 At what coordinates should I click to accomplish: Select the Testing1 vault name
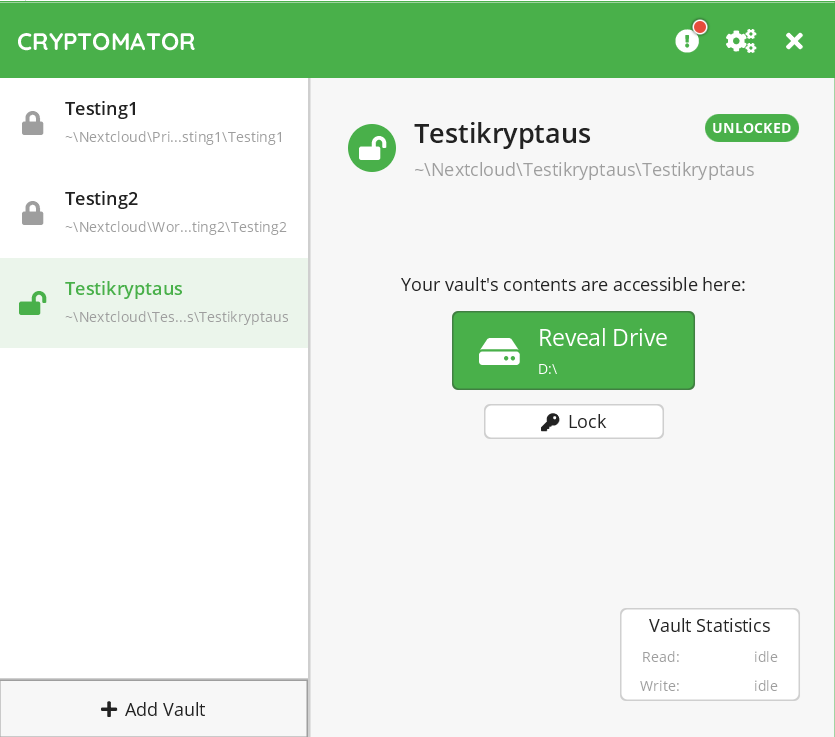click(x=101, y=108)
